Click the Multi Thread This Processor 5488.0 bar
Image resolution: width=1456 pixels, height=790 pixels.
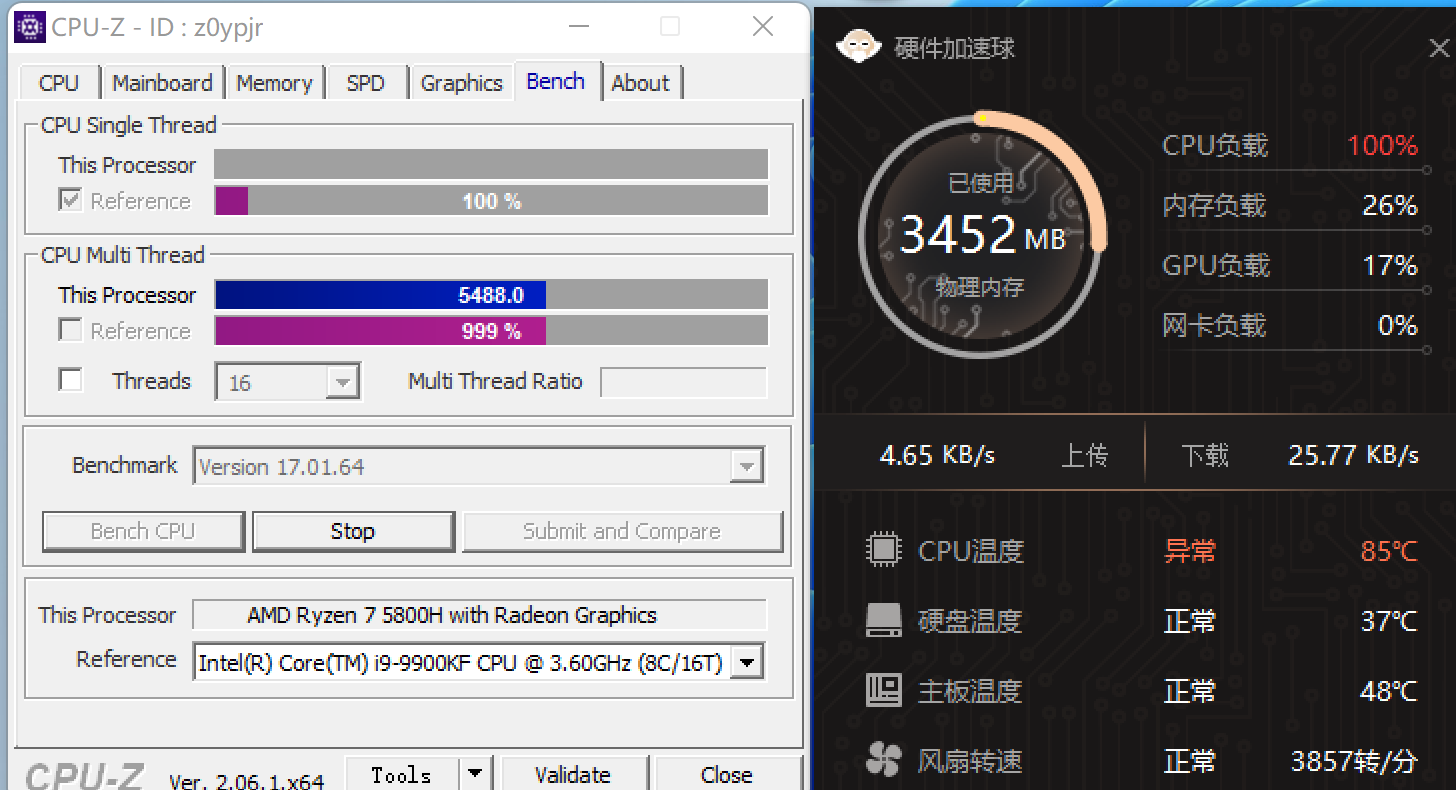pyautogui.click(x=491, y=295)
